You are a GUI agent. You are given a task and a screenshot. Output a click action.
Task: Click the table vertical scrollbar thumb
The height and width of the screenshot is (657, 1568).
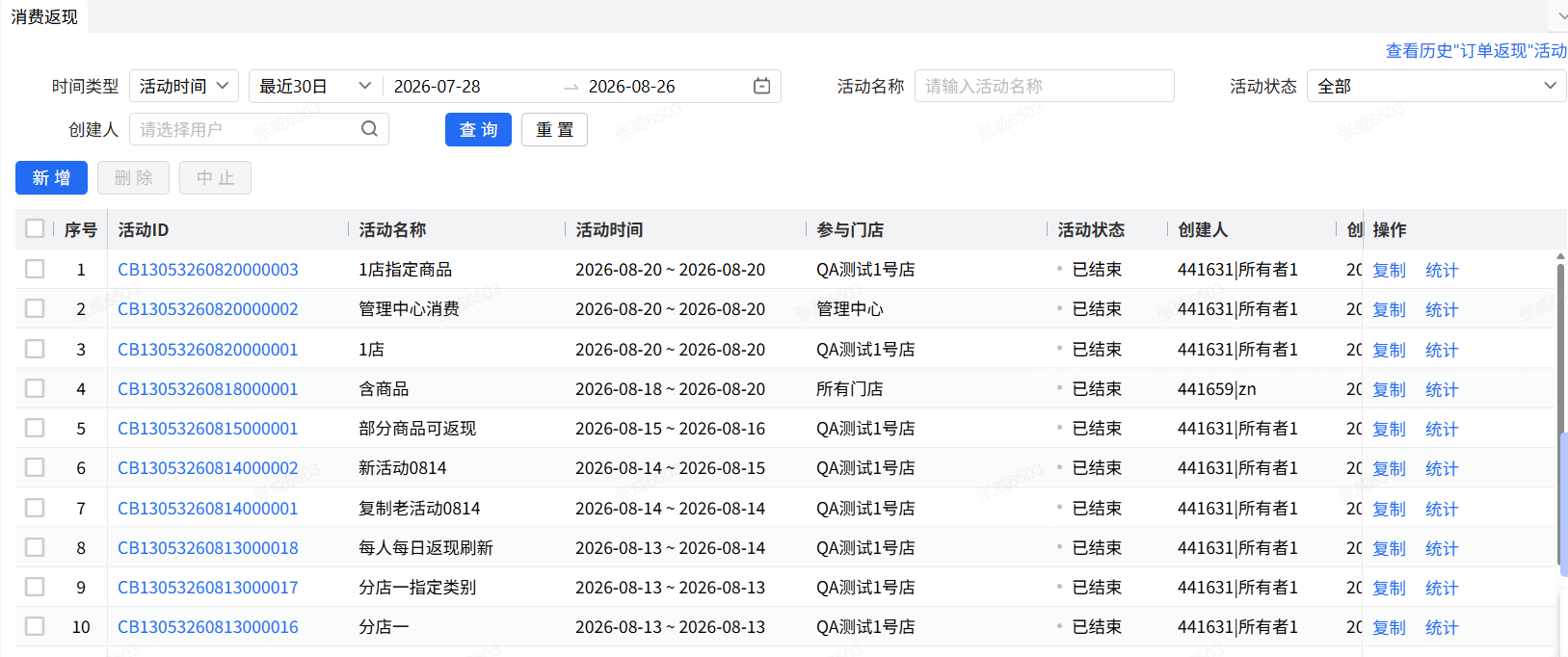pyautogui.click(x=1560, y=414)
